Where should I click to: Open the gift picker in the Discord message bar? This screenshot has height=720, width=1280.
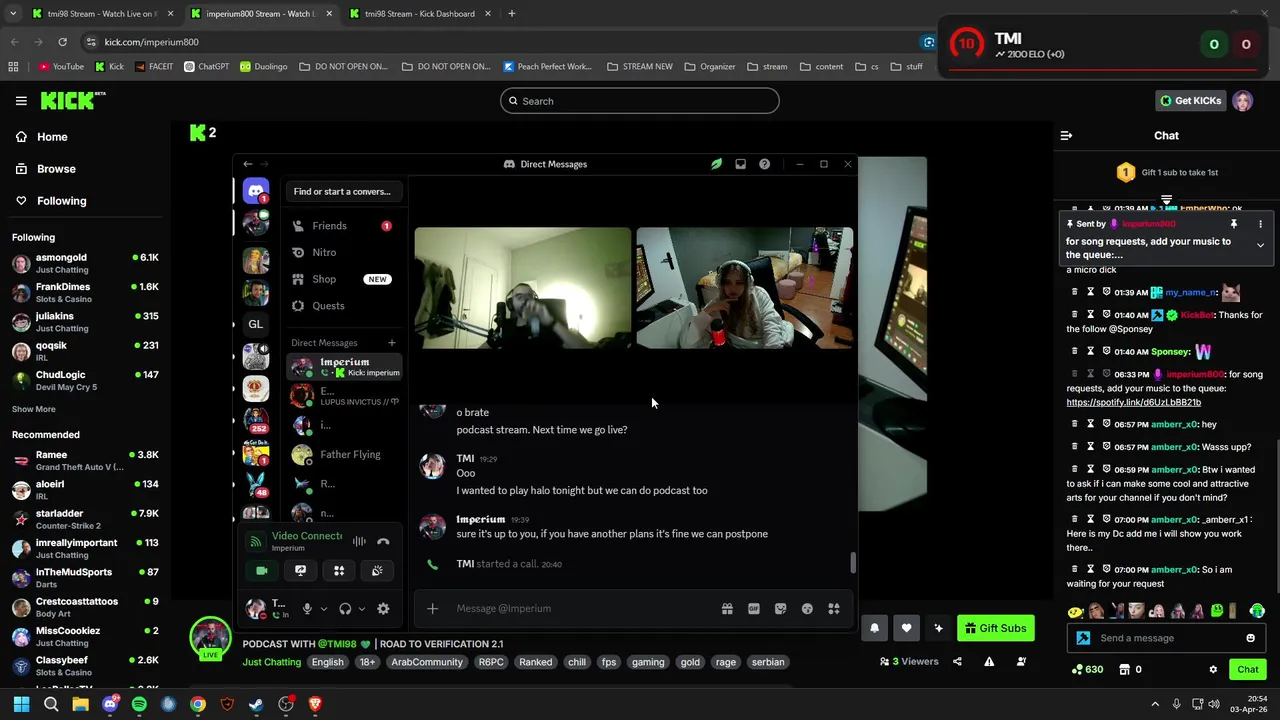tap(727, 608)
